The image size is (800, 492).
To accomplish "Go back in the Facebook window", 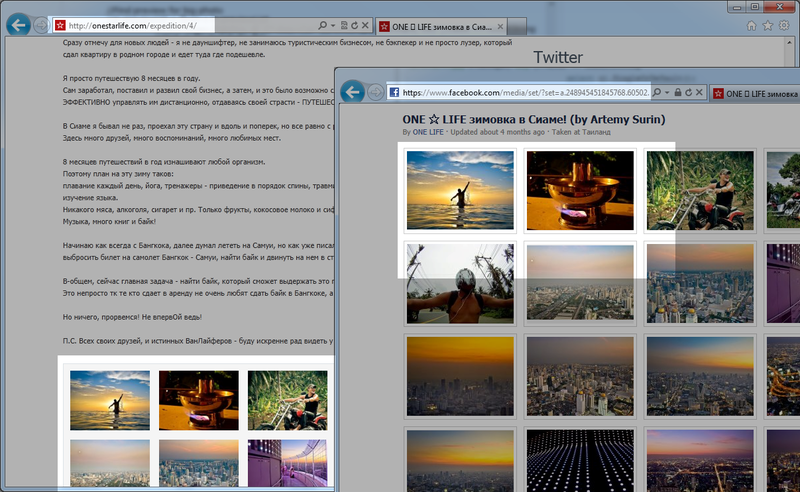I will 353,92.
